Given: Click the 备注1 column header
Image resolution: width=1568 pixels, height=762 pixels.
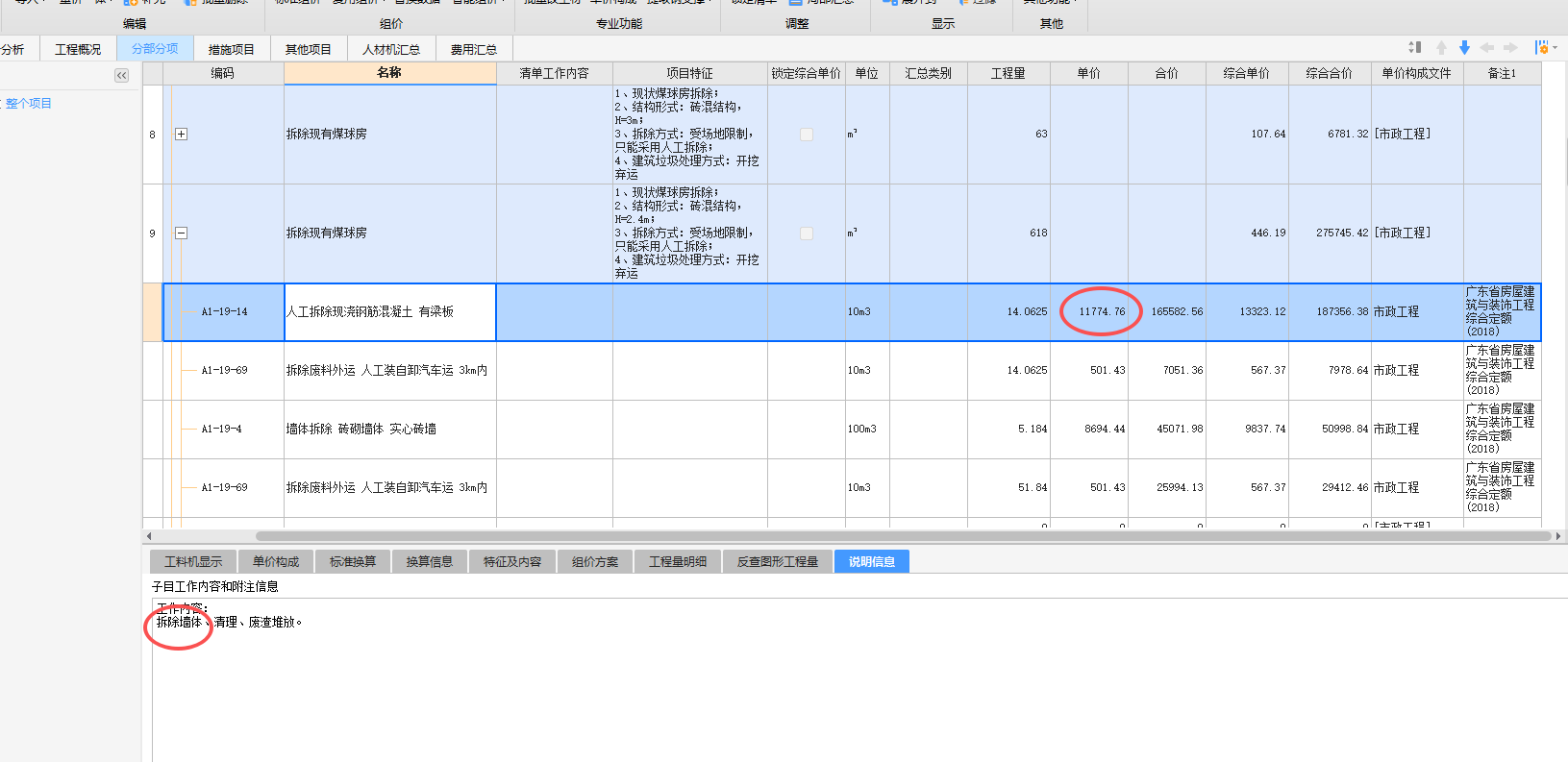Looking at the screenshot, I should tap(1502, 73).
